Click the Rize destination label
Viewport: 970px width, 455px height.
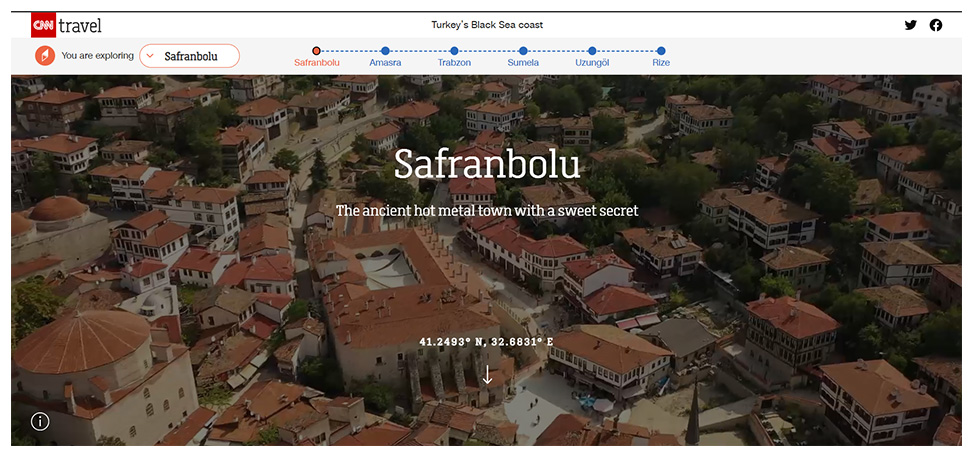(661, 63)
